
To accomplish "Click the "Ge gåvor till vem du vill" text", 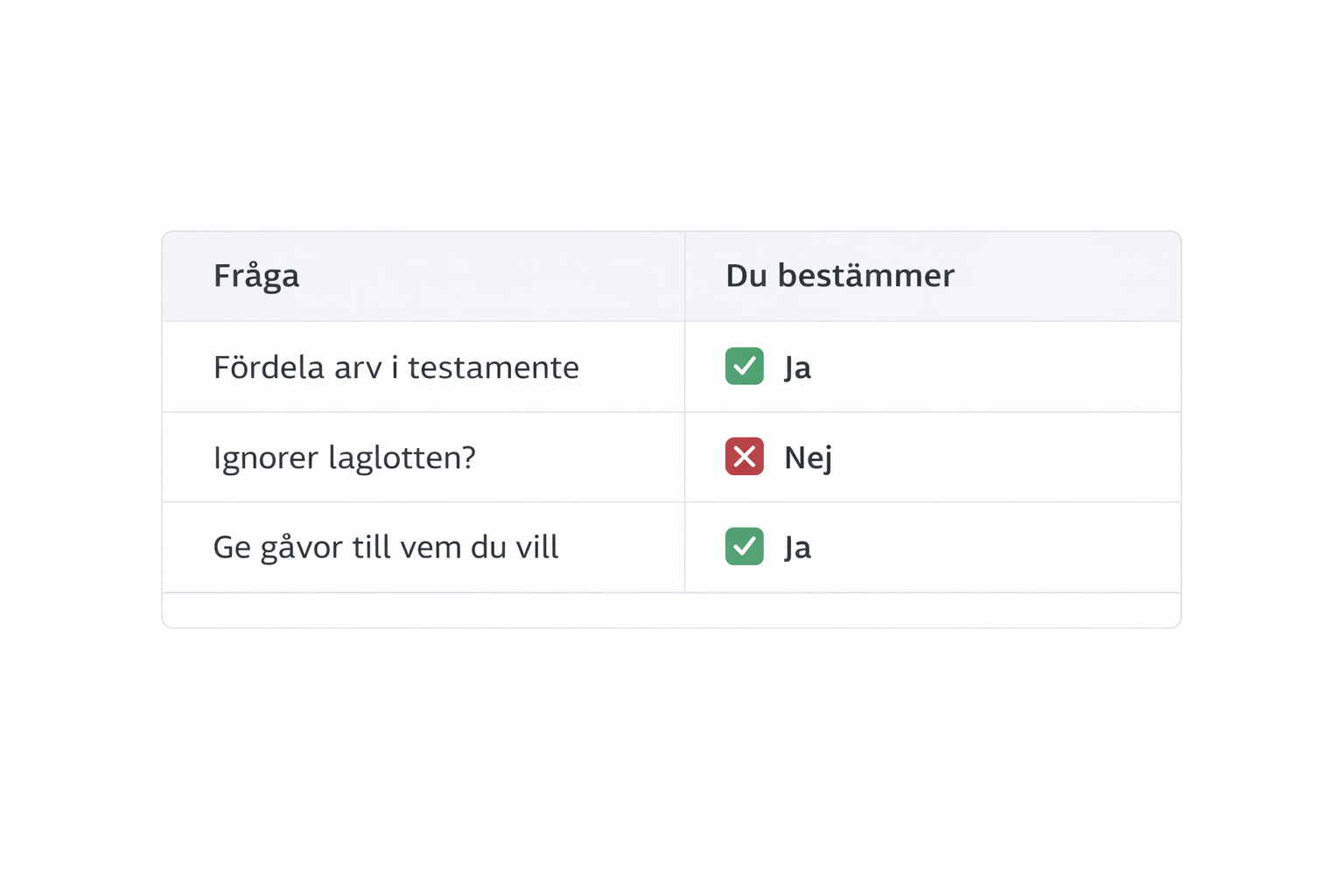I will click(x=385, y=548).
